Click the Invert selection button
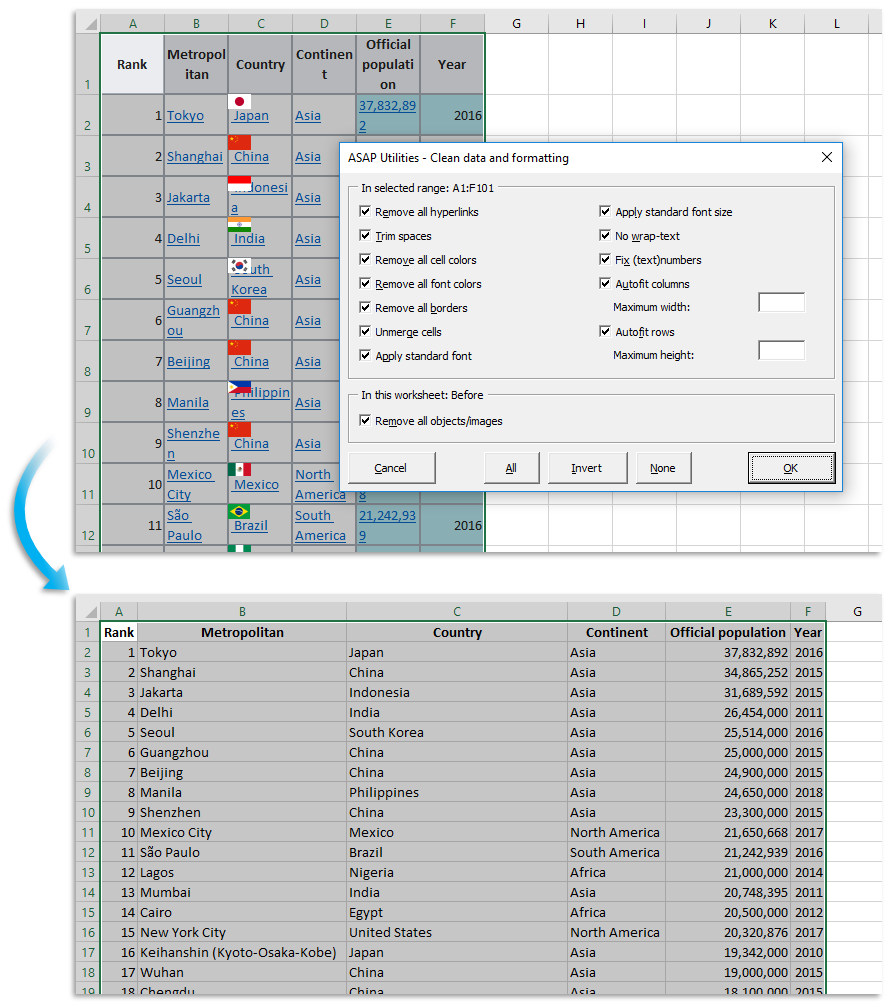Viewport: 888px width, 1005px height. (587, 467)
